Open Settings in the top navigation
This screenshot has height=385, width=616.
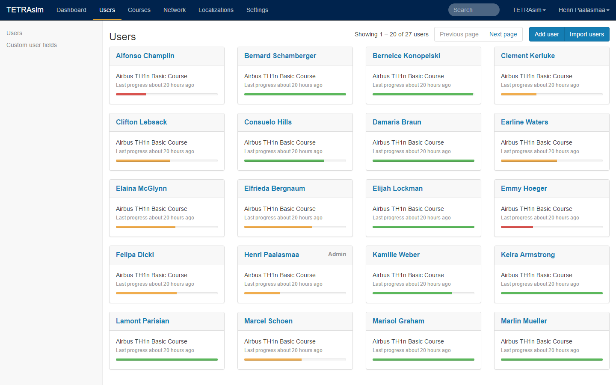(x=257, y=10)
